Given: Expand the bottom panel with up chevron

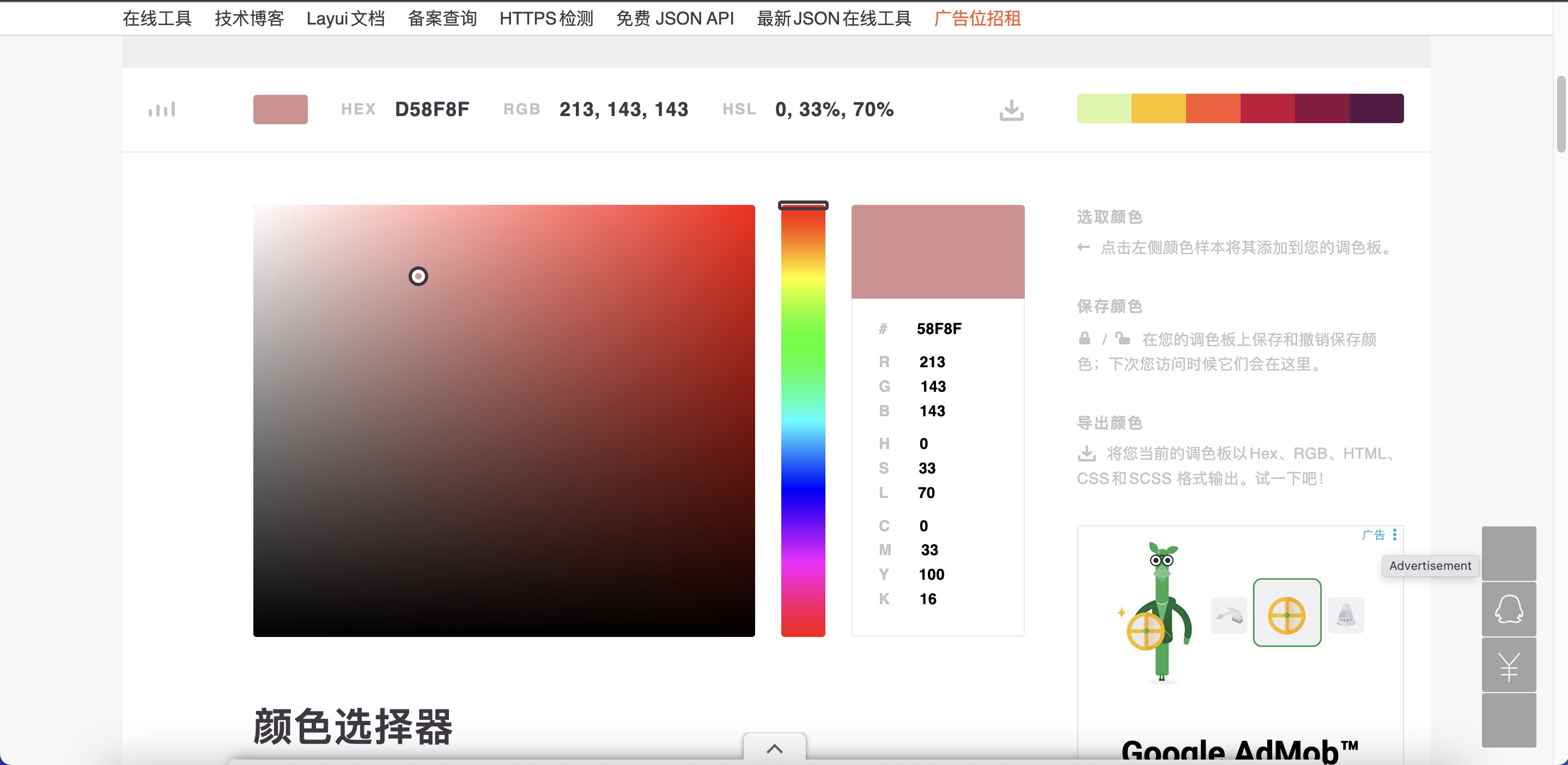Looking at the screenshot, I should click(x=774, y=749).
